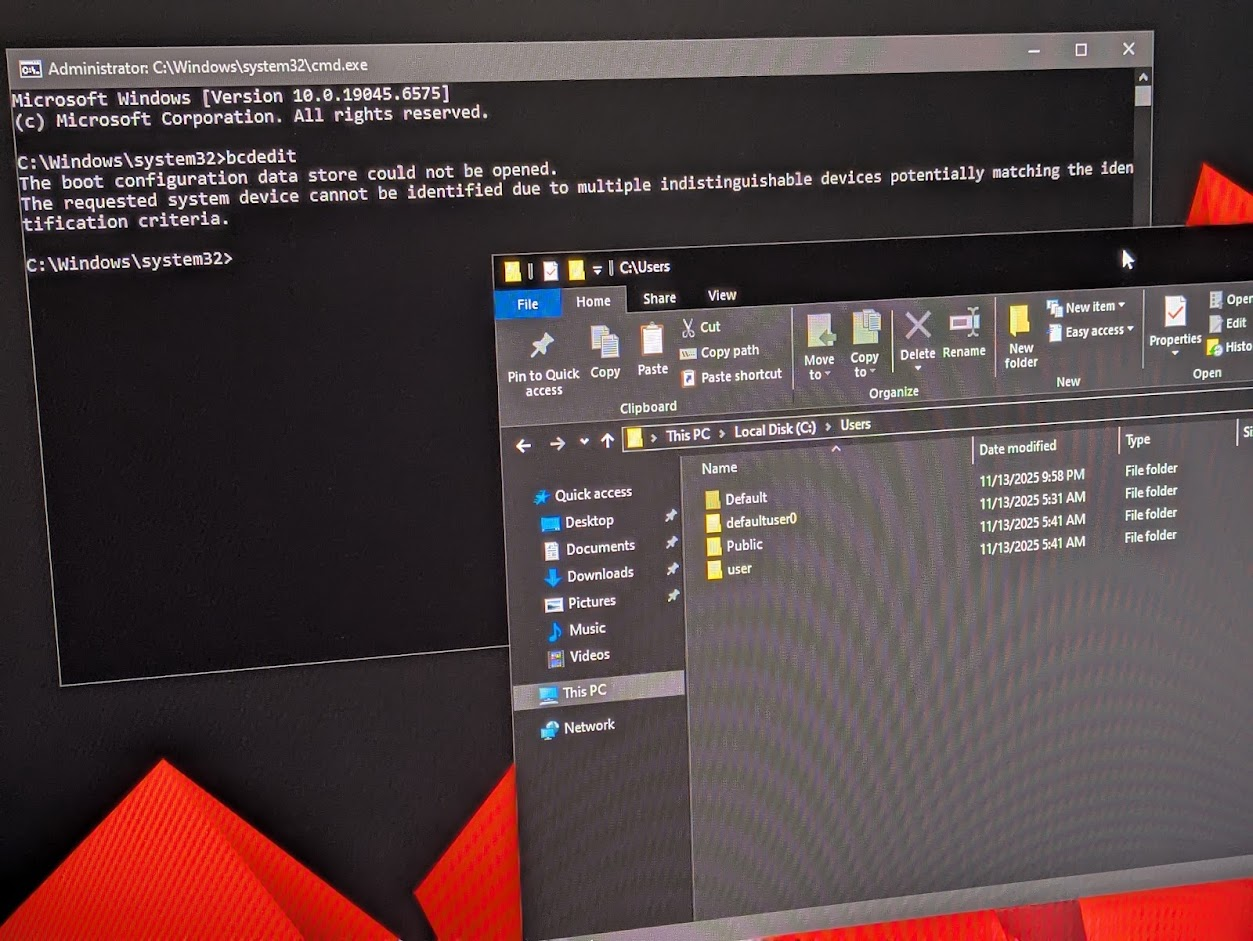Click Properties checkmark in quick access toolbar
This screenshot has height=941, width=1253.
pos(550,271)
